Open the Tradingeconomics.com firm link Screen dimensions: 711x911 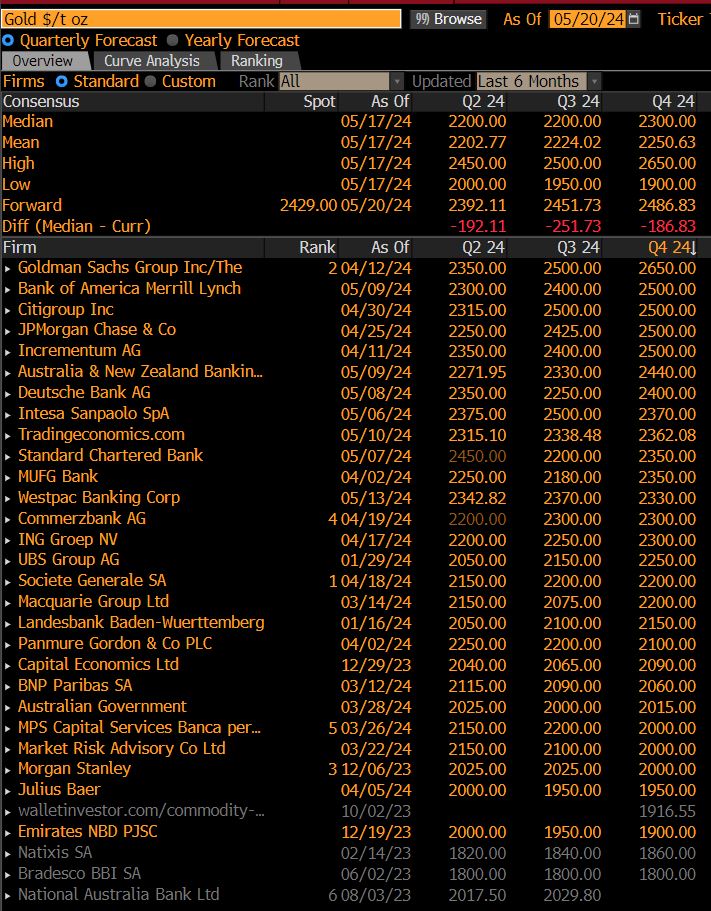(x=101, y=435)
